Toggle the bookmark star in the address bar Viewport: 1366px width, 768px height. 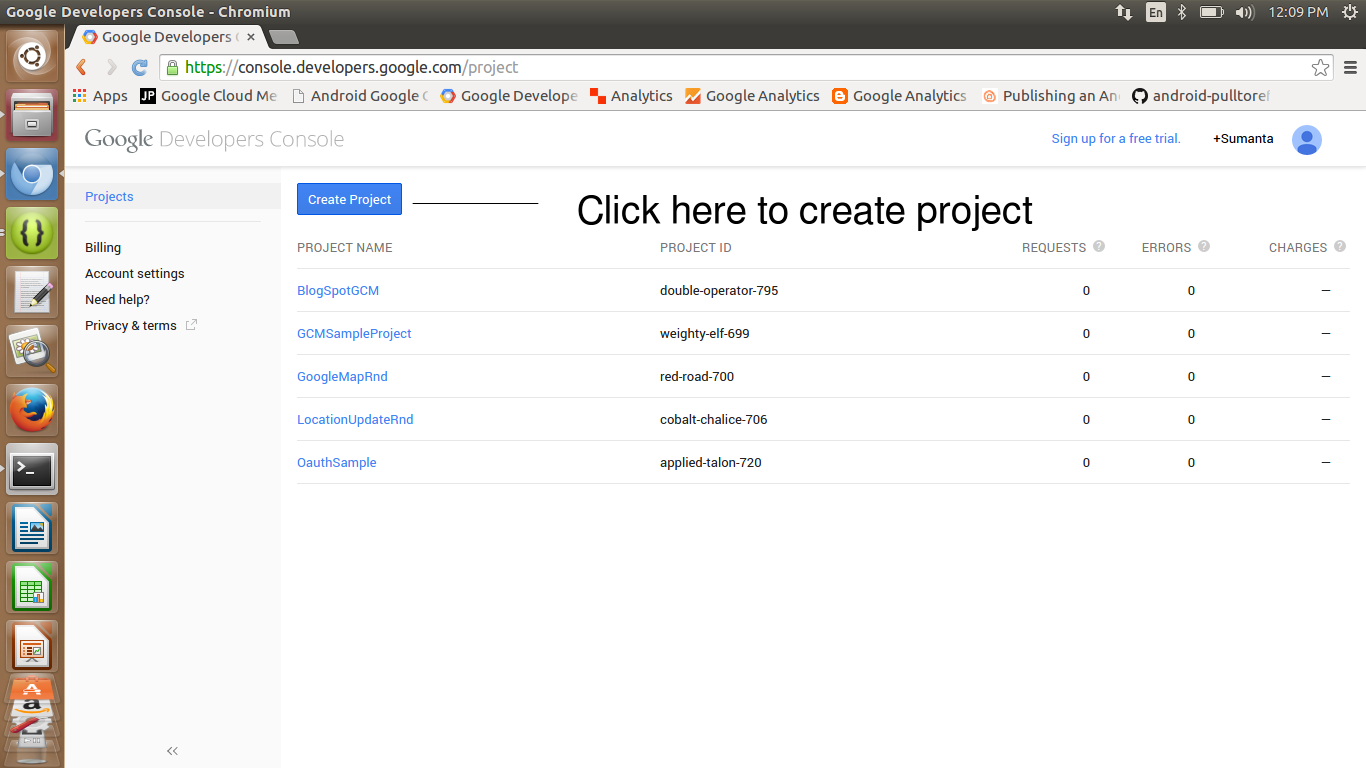pos(1320,67)
